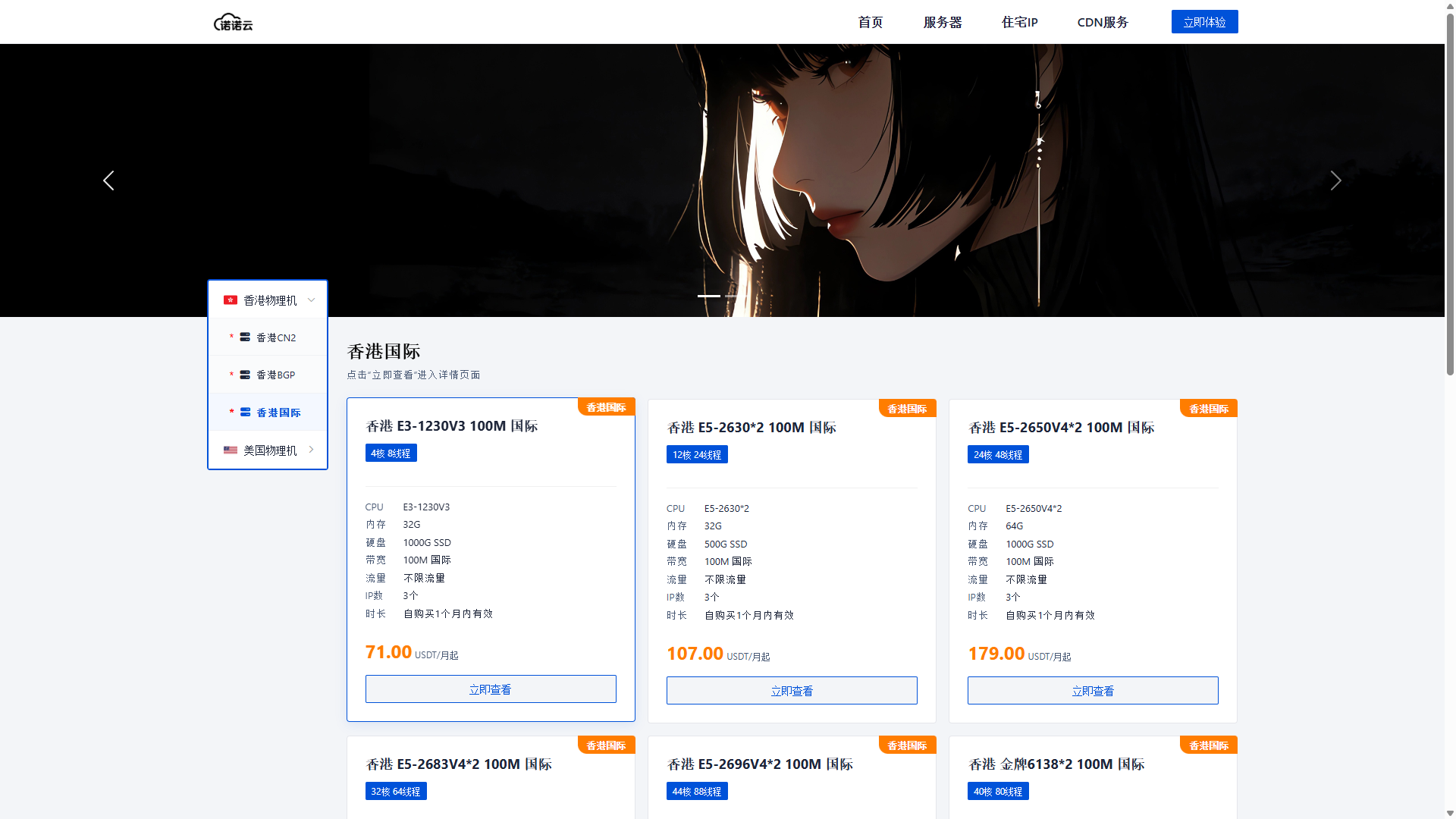1456x819 pixels.
Task: Click 香港国际 tag on E5-2630*2 card
Action: click(x=907, y=409)
